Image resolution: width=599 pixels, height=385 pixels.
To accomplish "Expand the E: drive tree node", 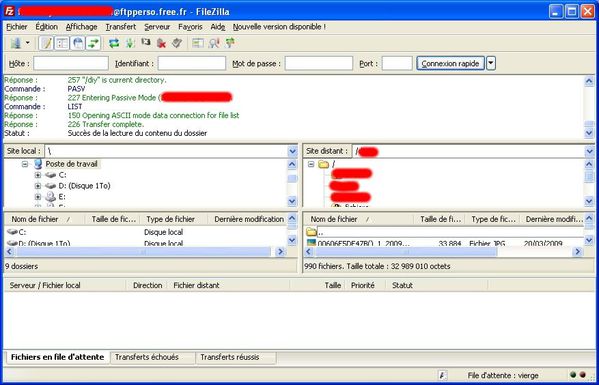I will click(x=37, y=197).
